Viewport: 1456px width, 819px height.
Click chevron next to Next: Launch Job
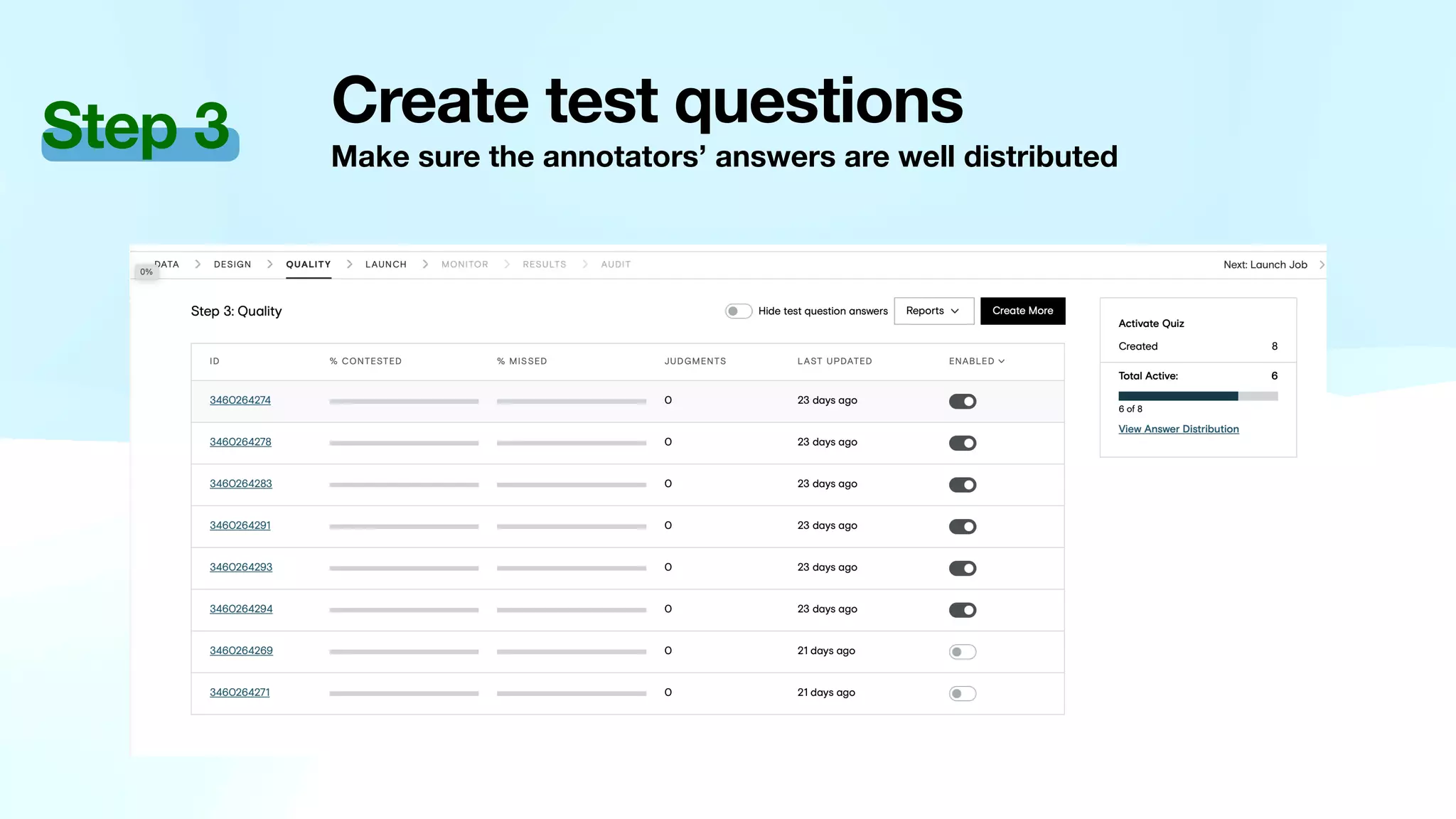click(1322, 264)
